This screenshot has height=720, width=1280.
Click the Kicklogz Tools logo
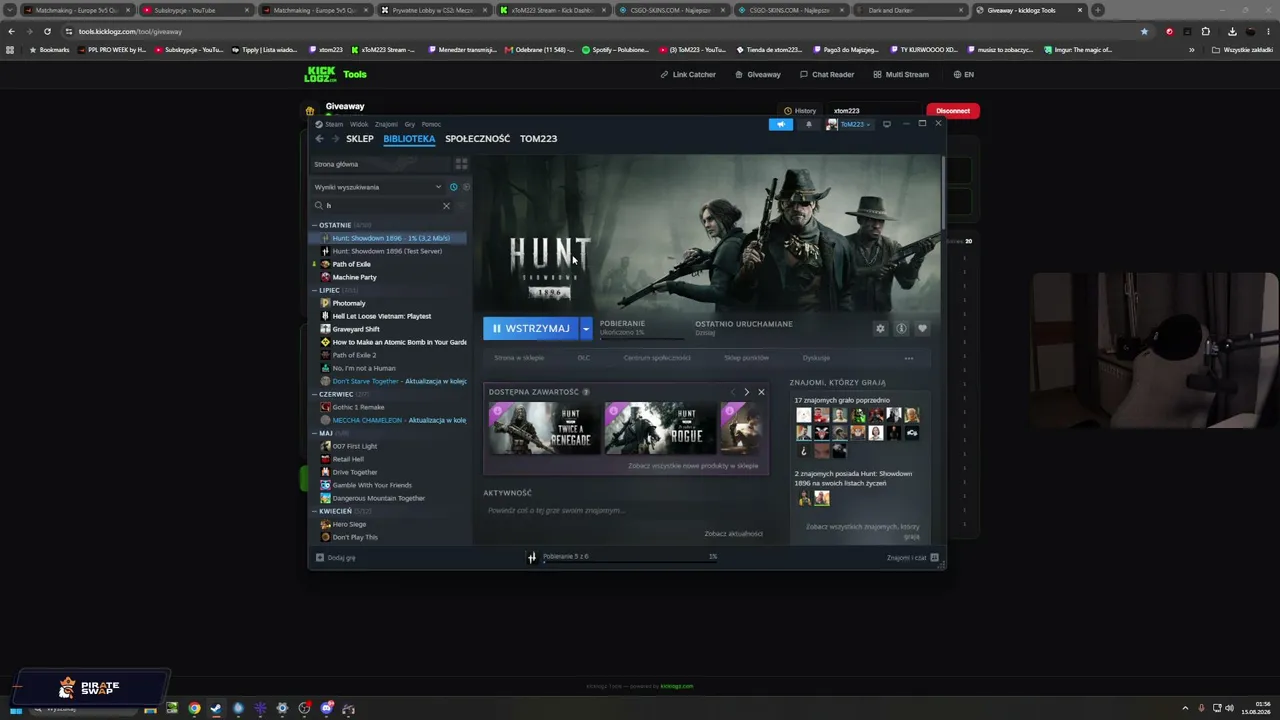335,74
